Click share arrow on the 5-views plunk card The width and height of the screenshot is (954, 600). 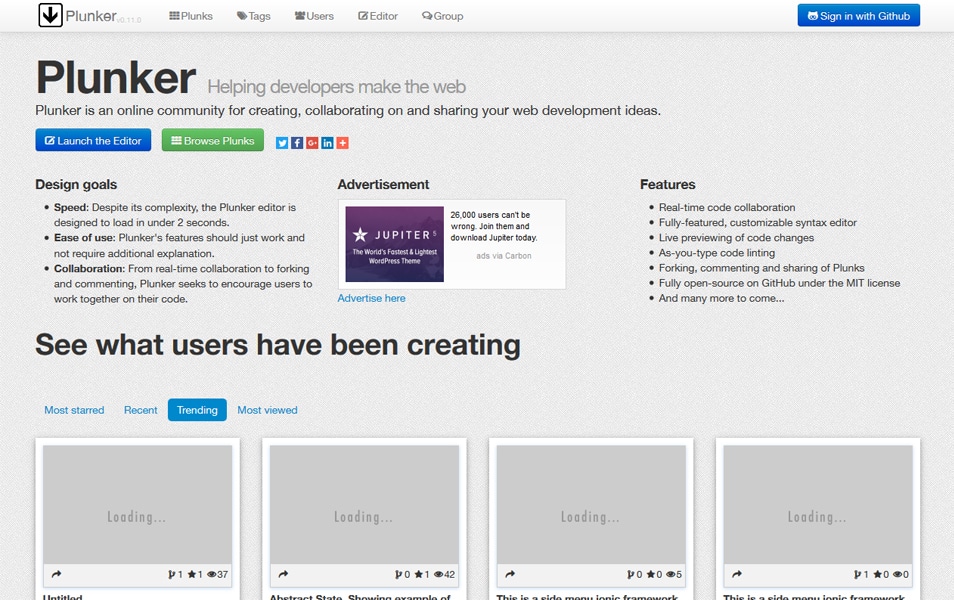(x=510, y=574)
